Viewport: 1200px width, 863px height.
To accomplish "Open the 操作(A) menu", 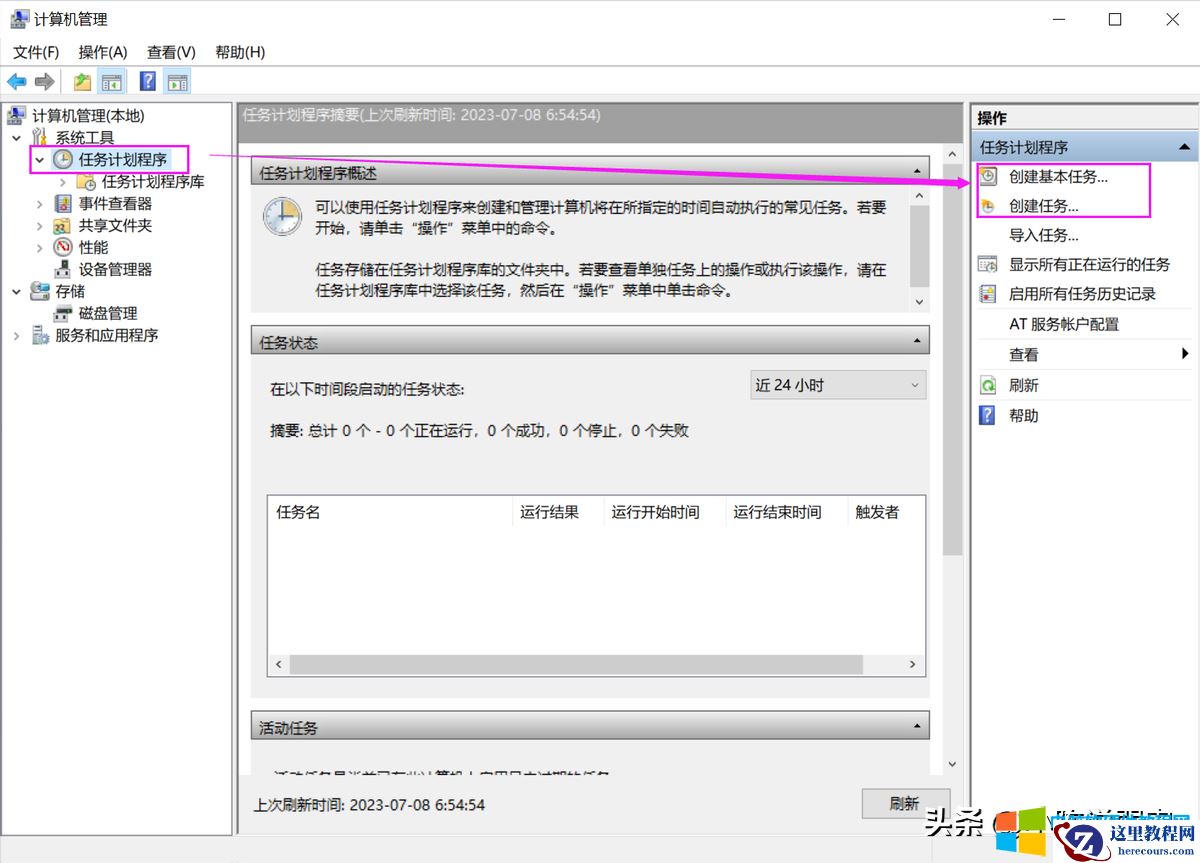I will [103, 52].
